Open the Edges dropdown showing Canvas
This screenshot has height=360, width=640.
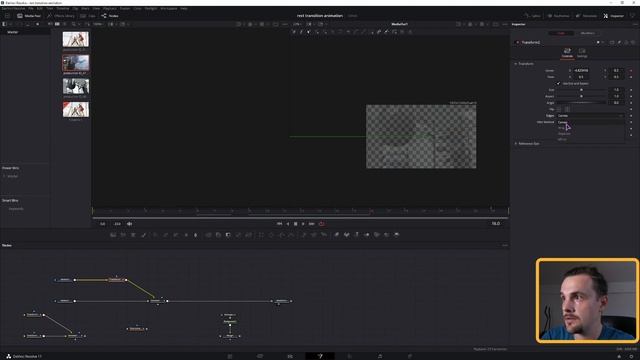click(x=590, y=116)
